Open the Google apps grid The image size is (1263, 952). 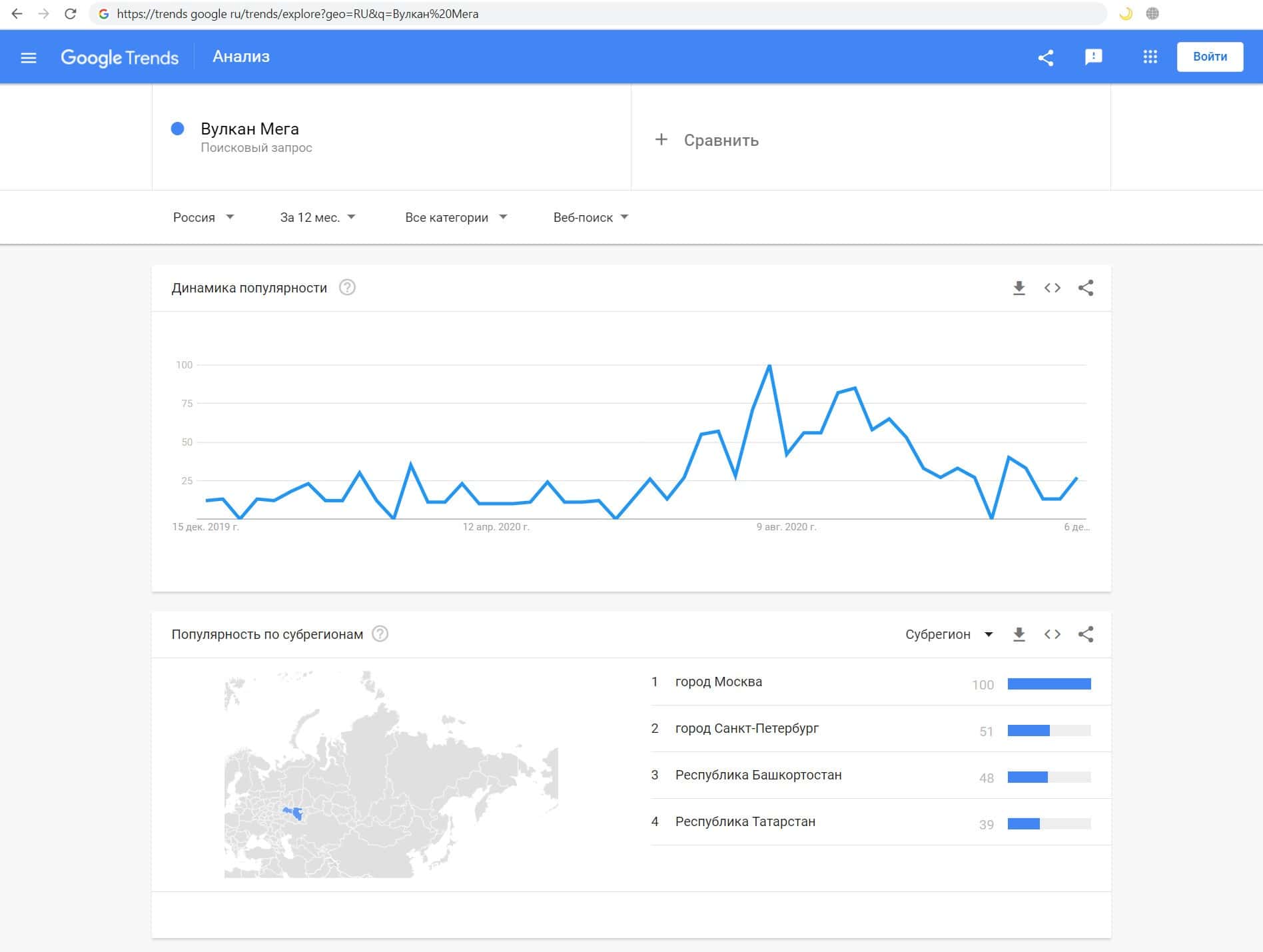click(1150, 57)
